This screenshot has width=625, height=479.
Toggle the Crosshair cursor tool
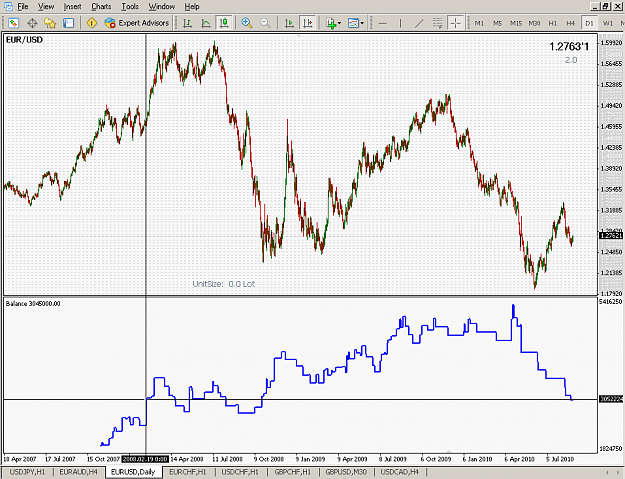[x=456, y=23]
